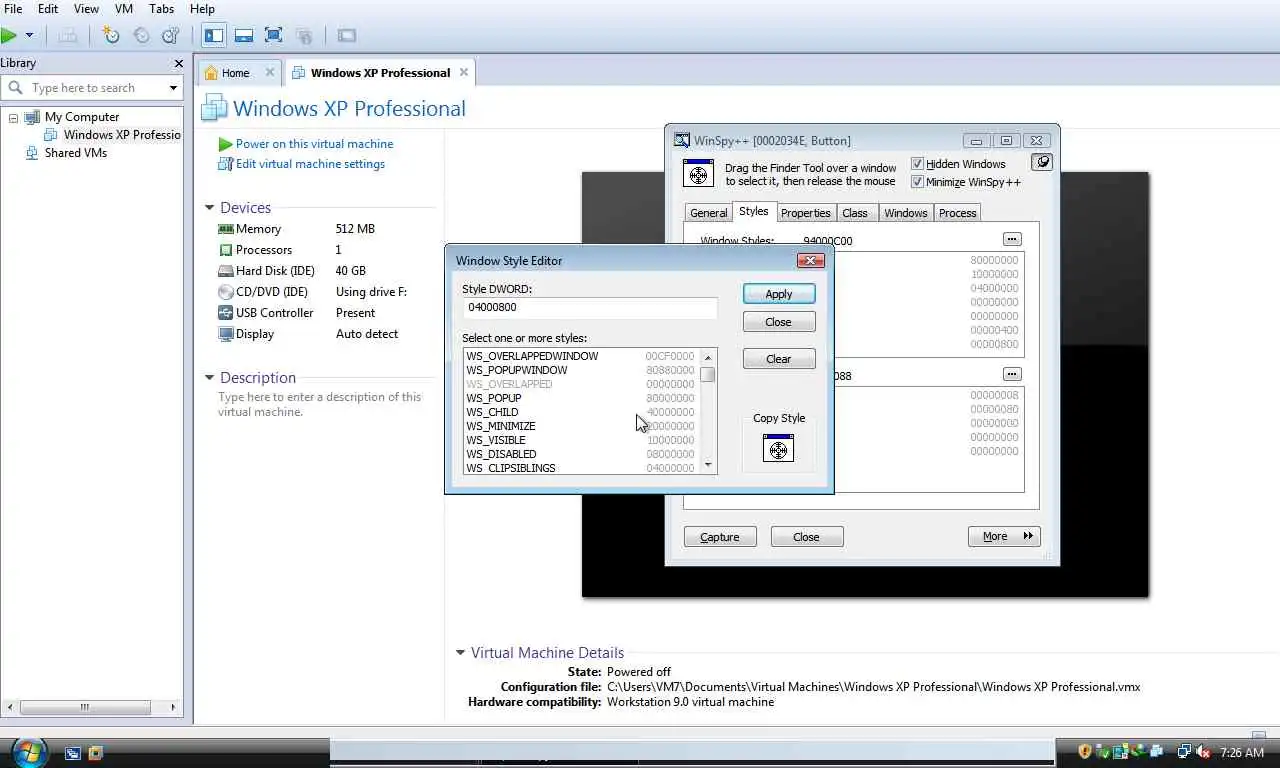Toggle the Hidden Windows checkbox
Screen dimensions: 1280x768
coord(918,164)
